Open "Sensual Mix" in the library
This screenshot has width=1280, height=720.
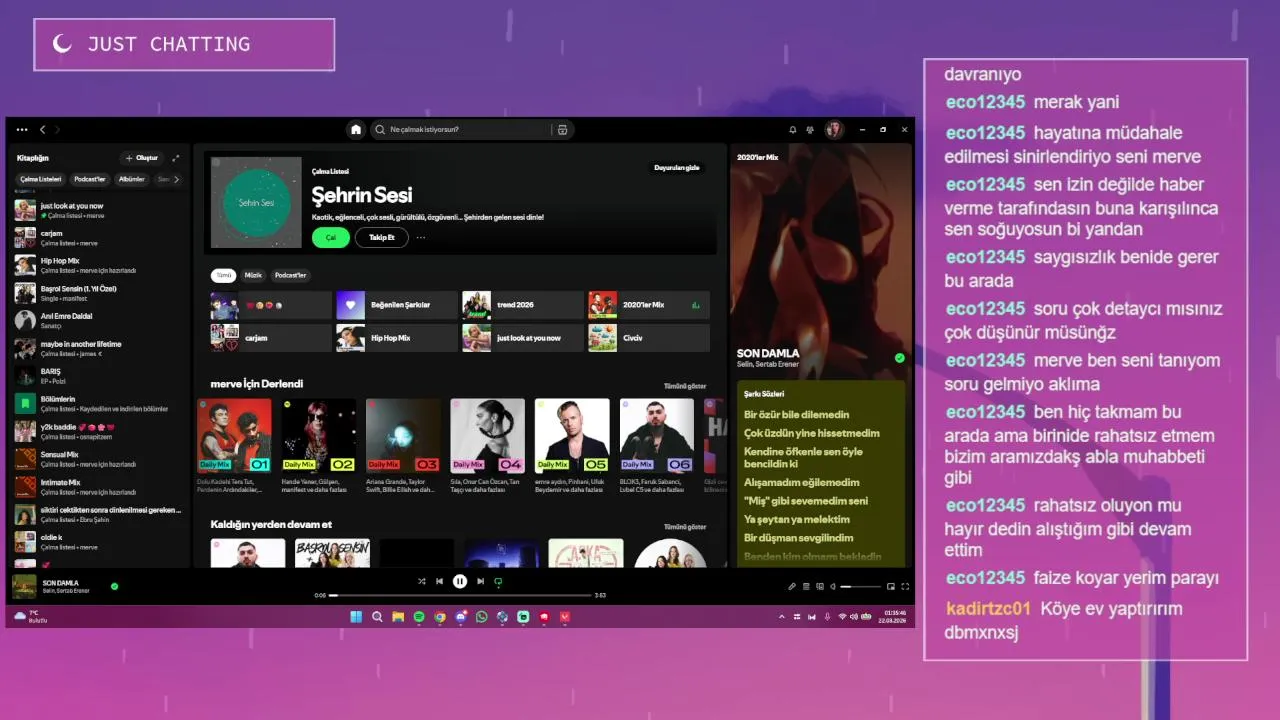pyautogui.click(x=98, y=459)
